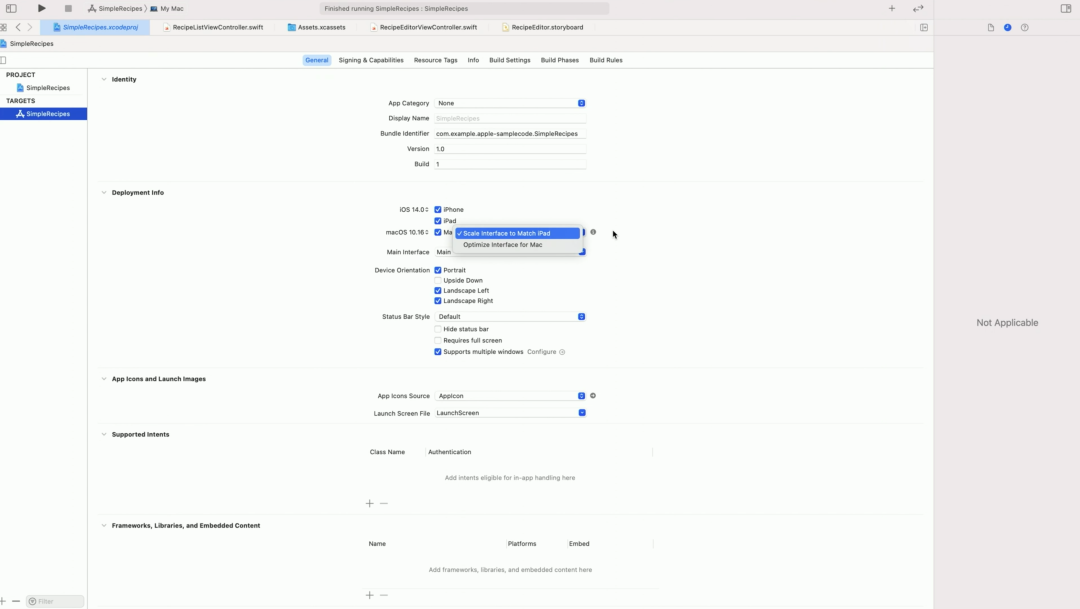Stop the running scheme

click(68, 8)
